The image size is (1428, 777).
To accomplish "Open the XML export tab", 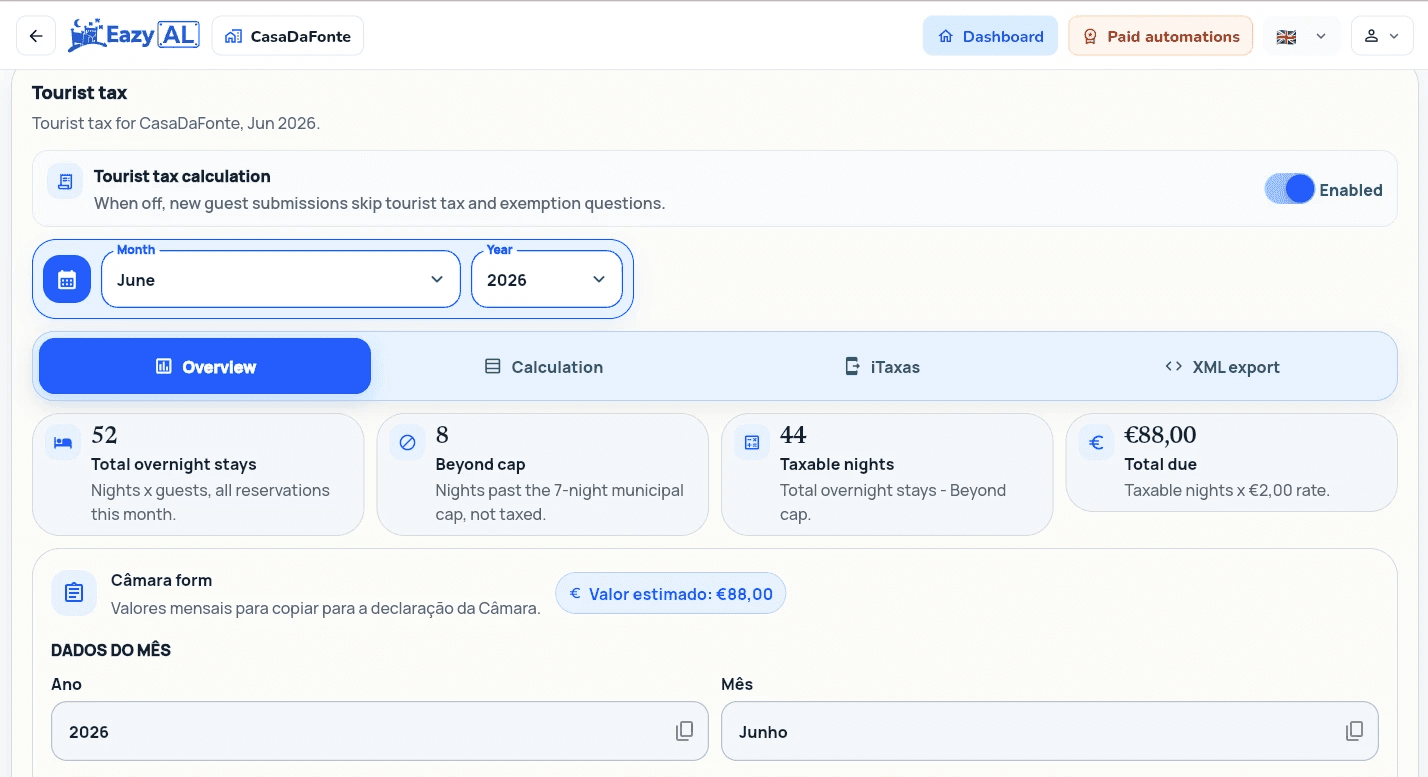I will tap(1222, 367).
